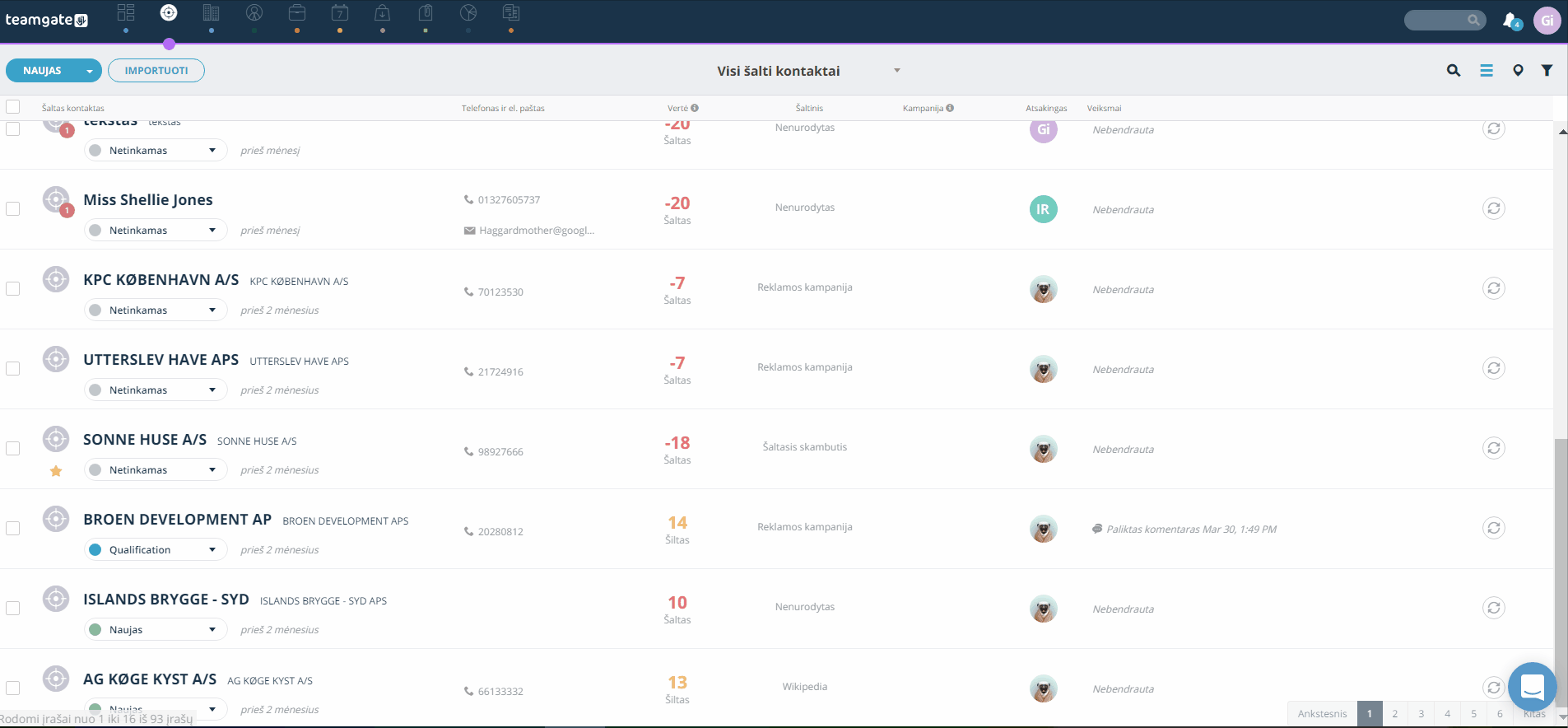Open the shopping bag icon in navigation
Viewport: 1568px width, 728px height.
coord(383,12)
